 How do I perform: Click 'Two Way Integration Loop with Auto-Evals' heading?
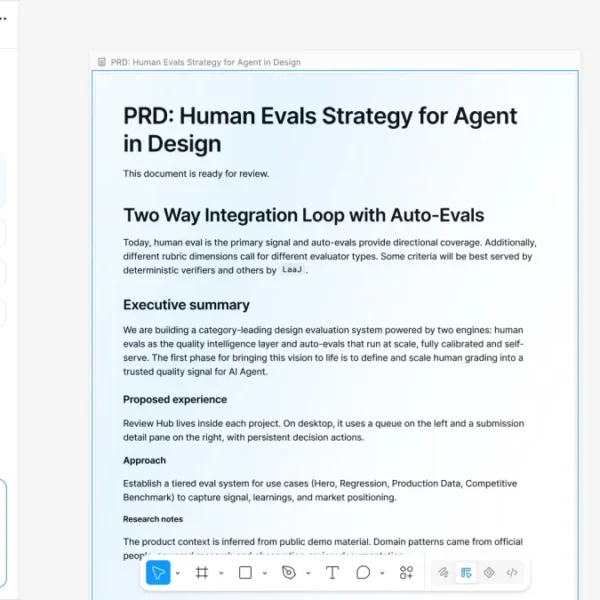click(304, 215)
